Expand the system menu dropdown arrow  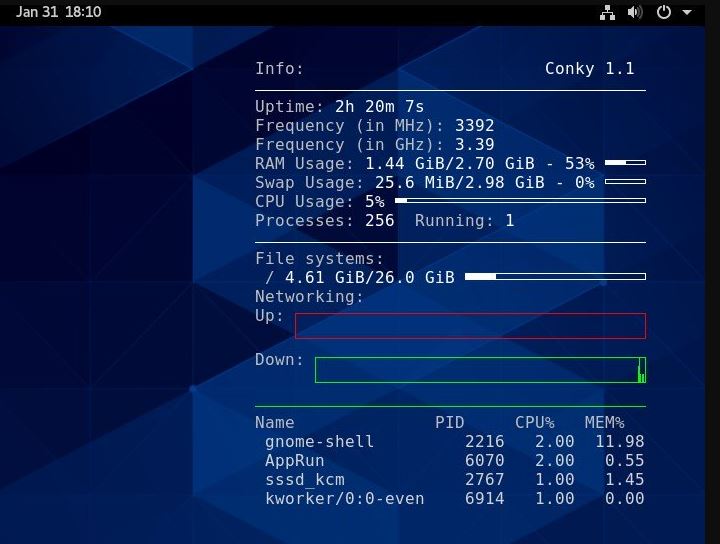687,13
